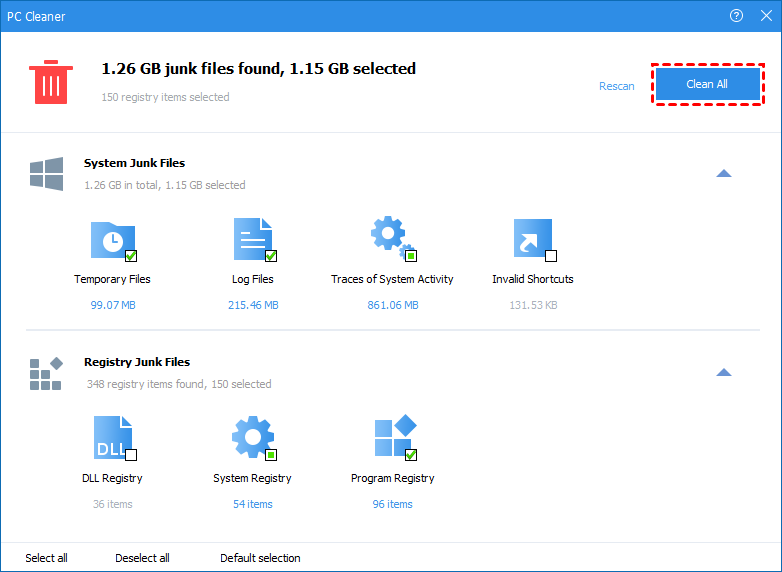Click the Invalid Shortcuts arrow icon

click(533, 238)
